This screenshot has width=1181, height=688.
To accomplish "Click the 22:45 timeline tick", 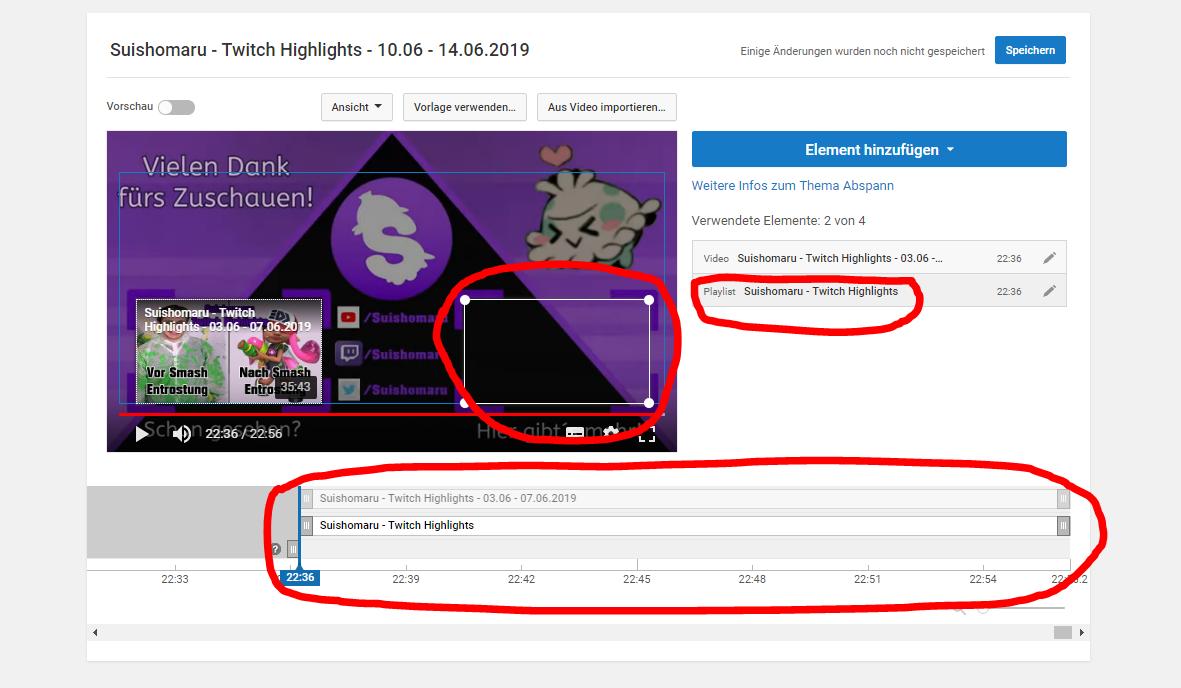I will tap(636, 579).
